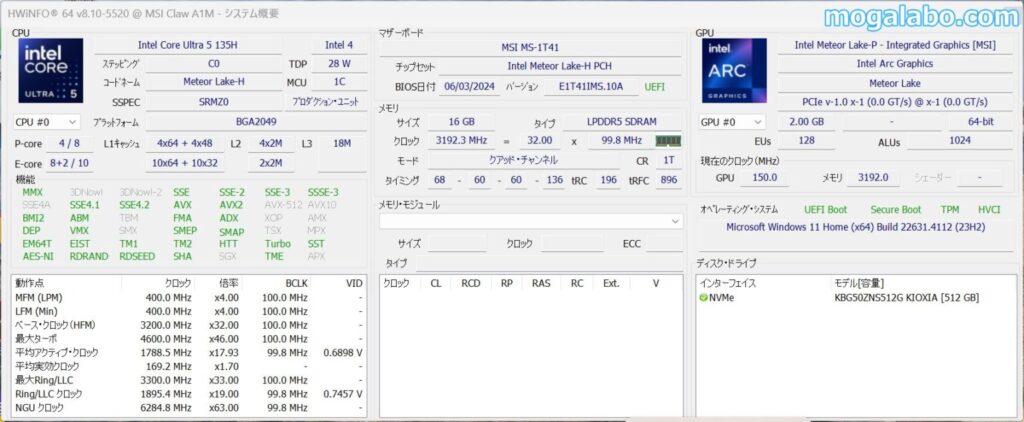Click the 16 GB memory size value
The width and height of the screenshot is (1024, 422).
[461, 122]
